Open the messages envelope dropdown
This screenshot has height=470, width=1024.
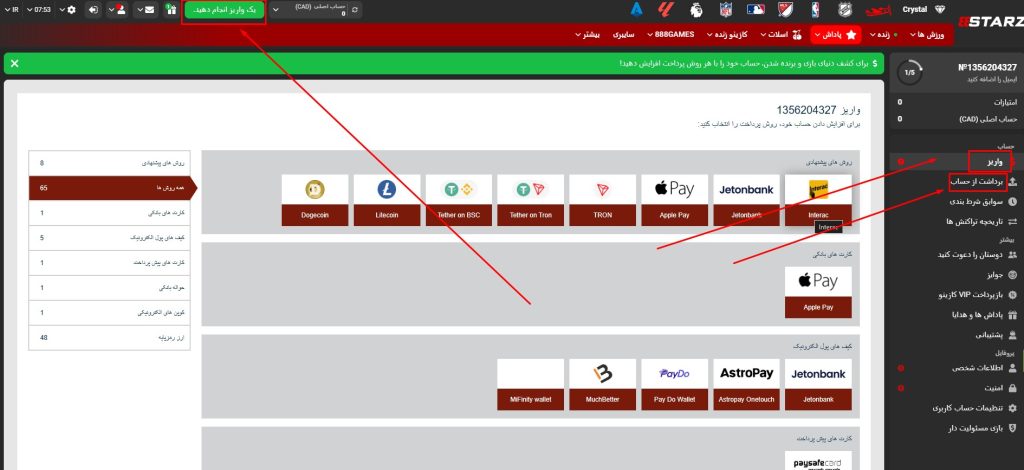pos(146,10)
